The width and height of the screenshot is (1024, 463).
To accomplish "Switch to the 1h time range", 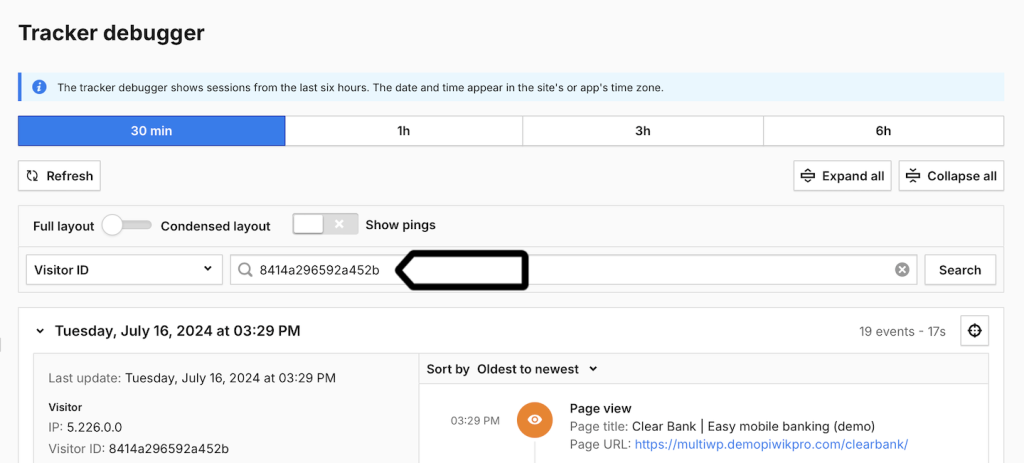I will click(404, 131).
